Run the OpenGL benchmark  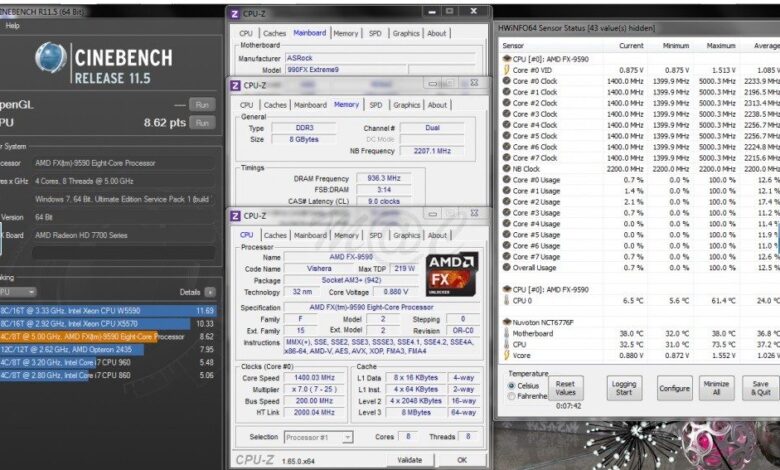202,104
